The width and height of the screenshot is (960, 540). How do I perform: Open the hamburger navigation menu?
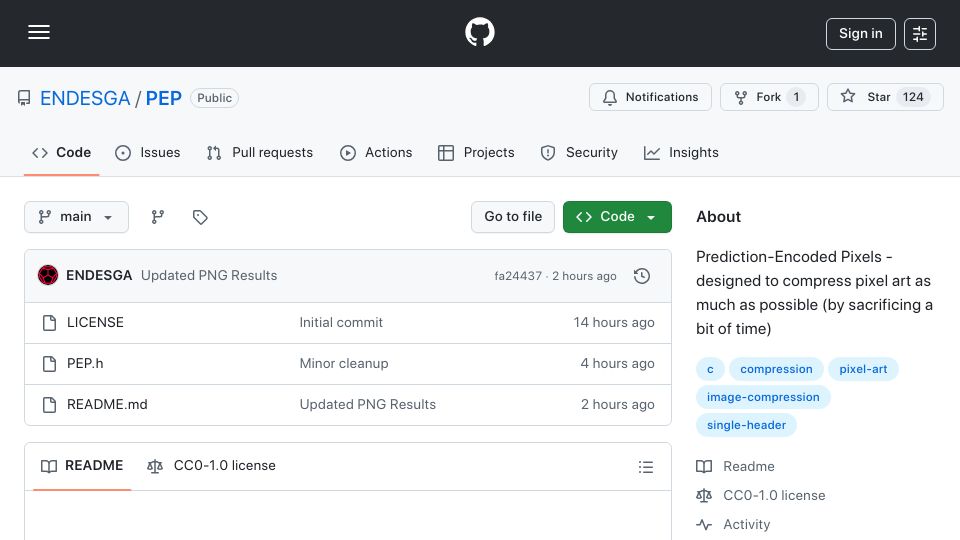39,32
